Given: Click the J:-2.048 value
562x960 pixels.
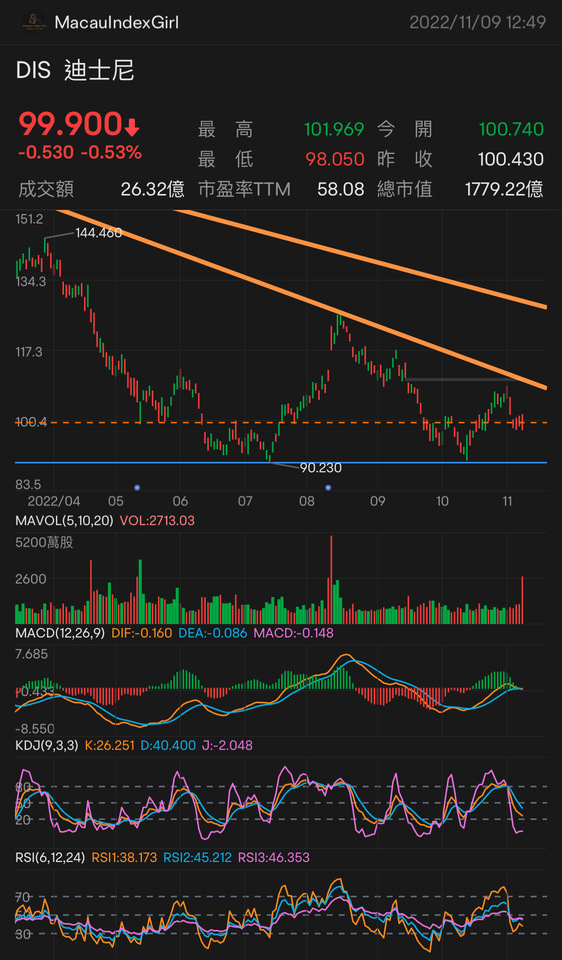Looking at the screenshot, I should (x=228, y=745).
